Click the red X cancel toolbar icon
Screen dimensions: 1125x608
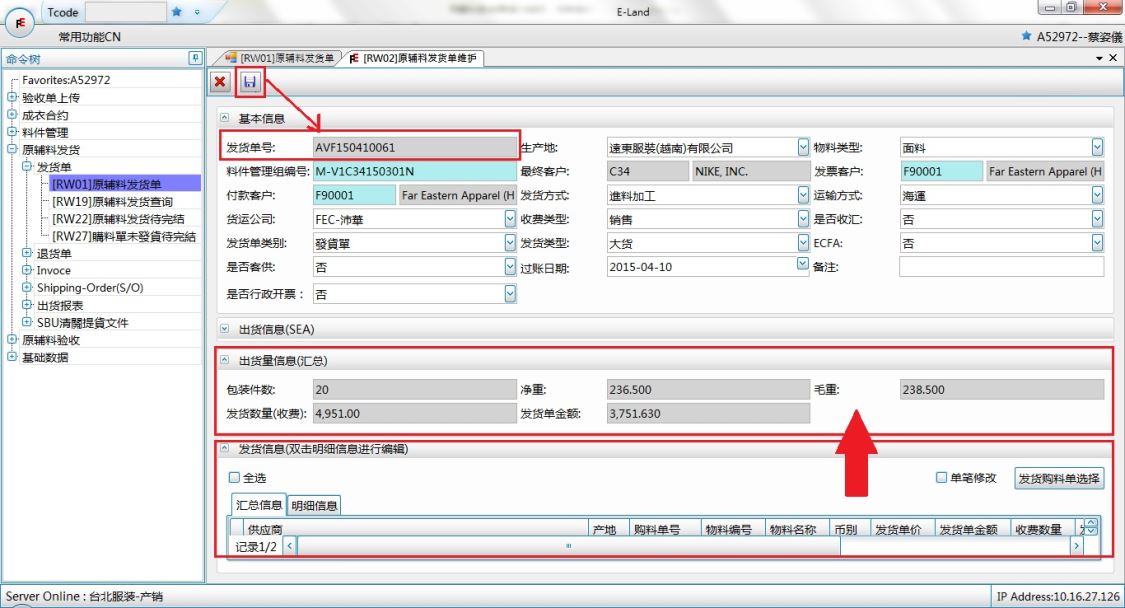[220, 82]
